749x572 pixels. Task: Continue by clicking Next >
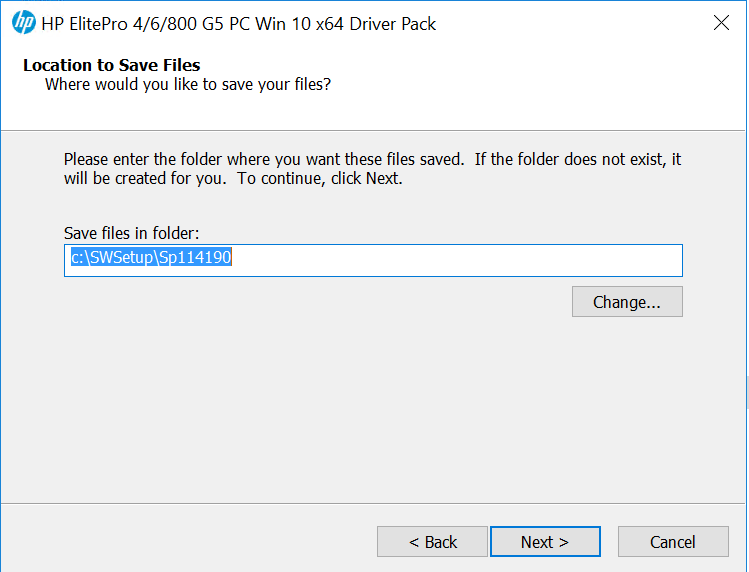545,542
